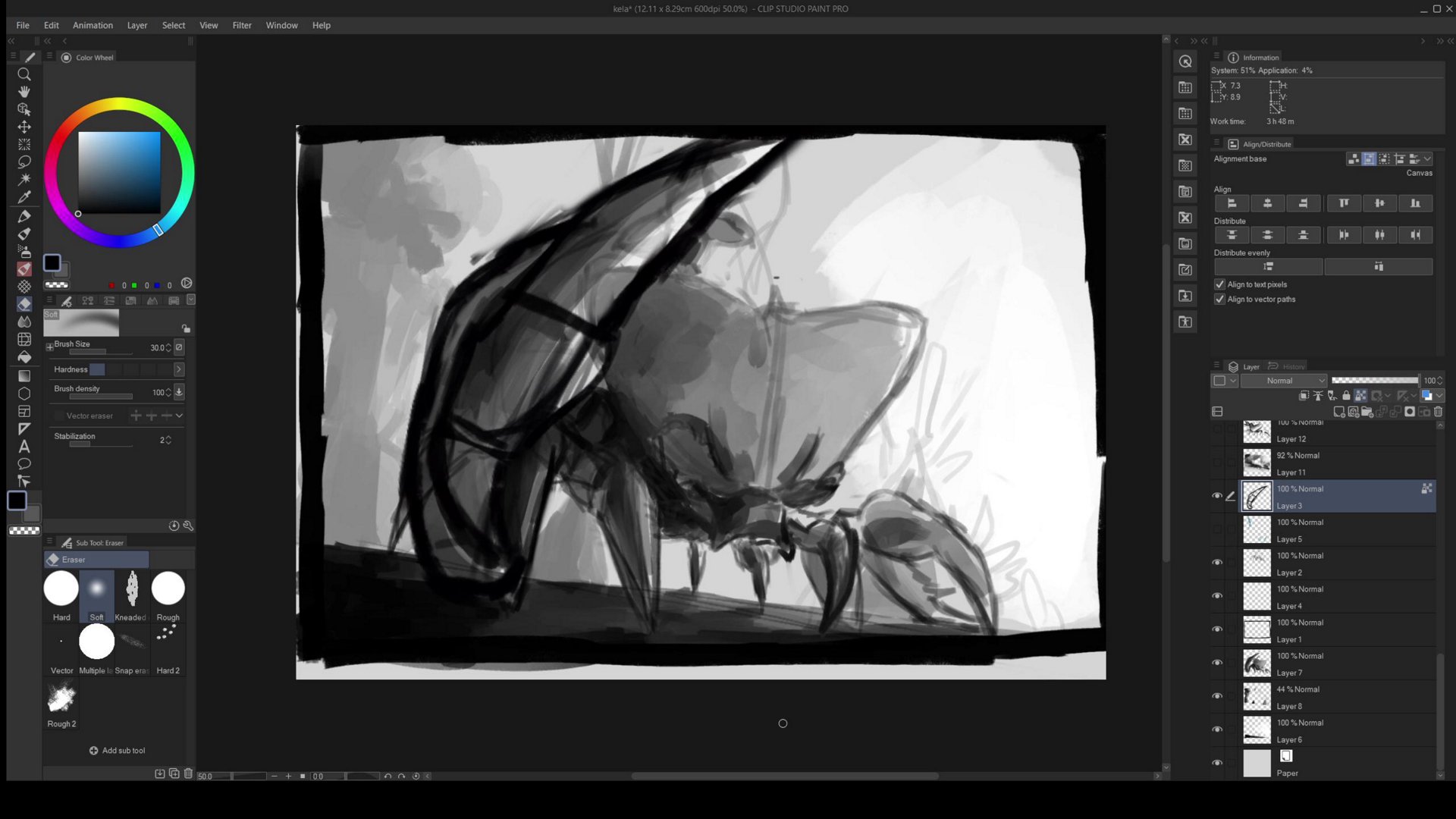Select the Fill bucket tool
Viewport: 1456px width, 819px height.
click(x=24, y=357)
